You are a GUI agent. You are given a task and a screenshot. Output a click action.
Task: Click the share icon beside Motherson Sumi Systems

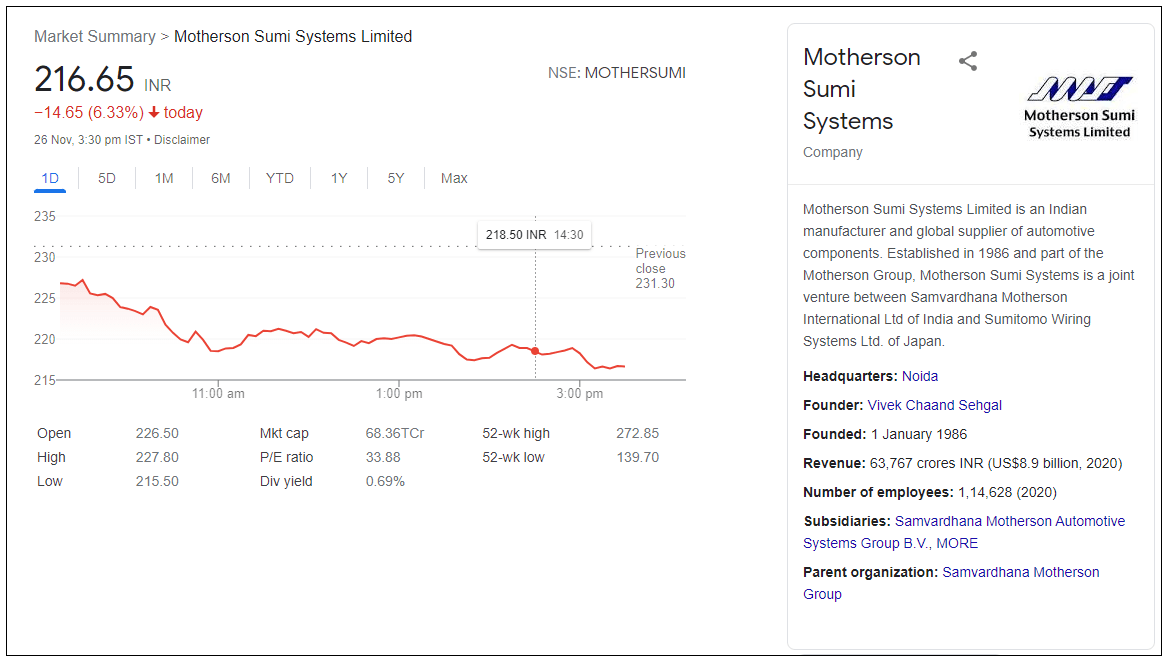point(968,61)
